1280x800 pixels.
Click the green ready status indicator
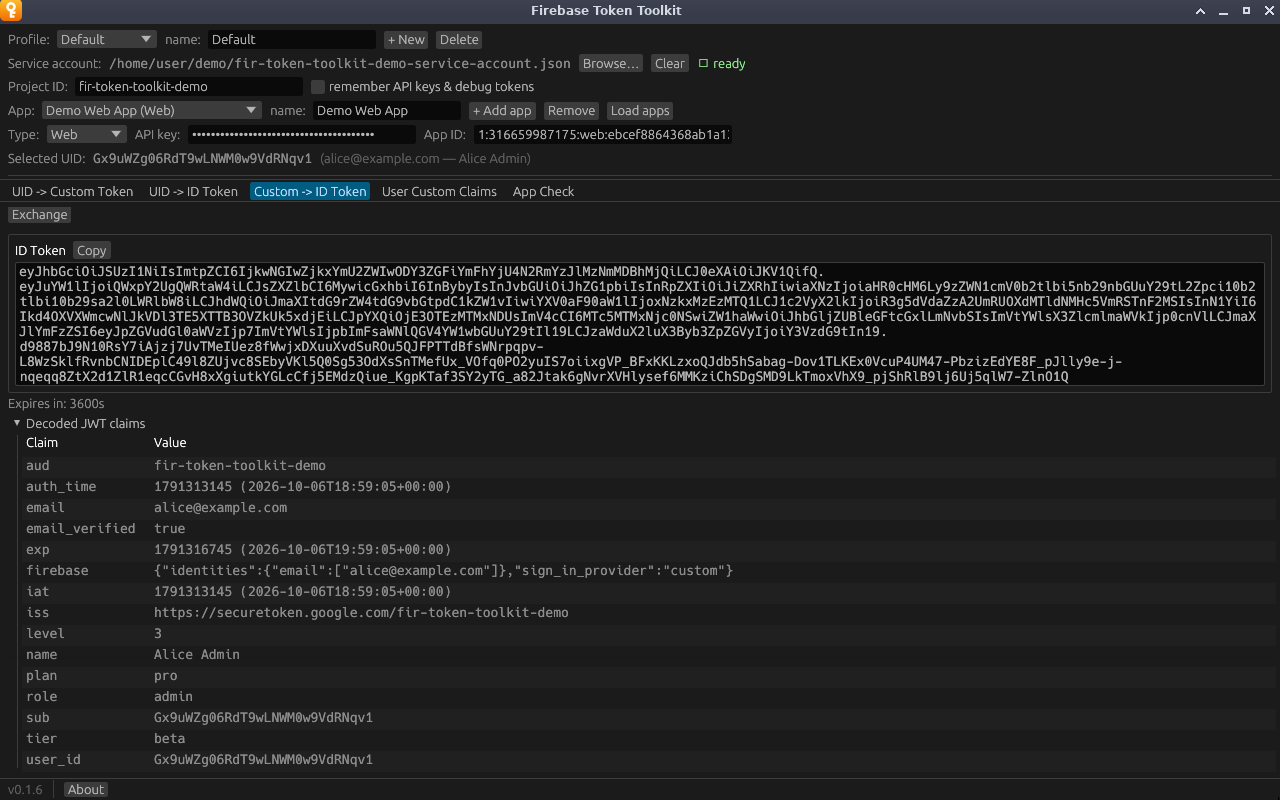722,63
